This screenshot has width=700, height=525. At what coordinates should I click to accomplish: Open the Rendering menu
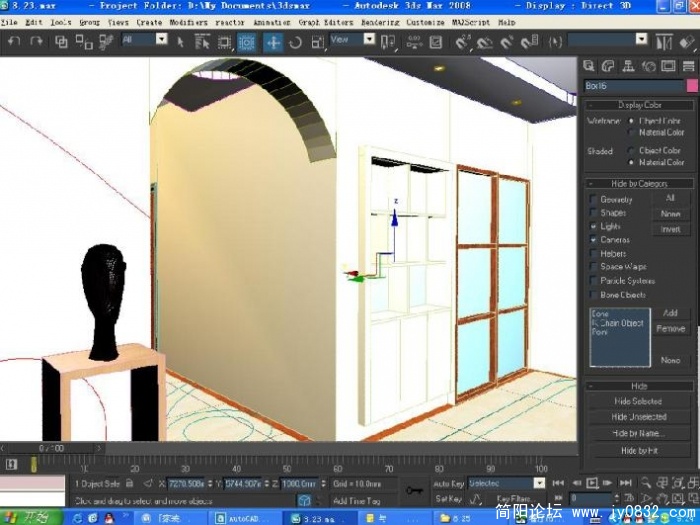pos(380,22)
